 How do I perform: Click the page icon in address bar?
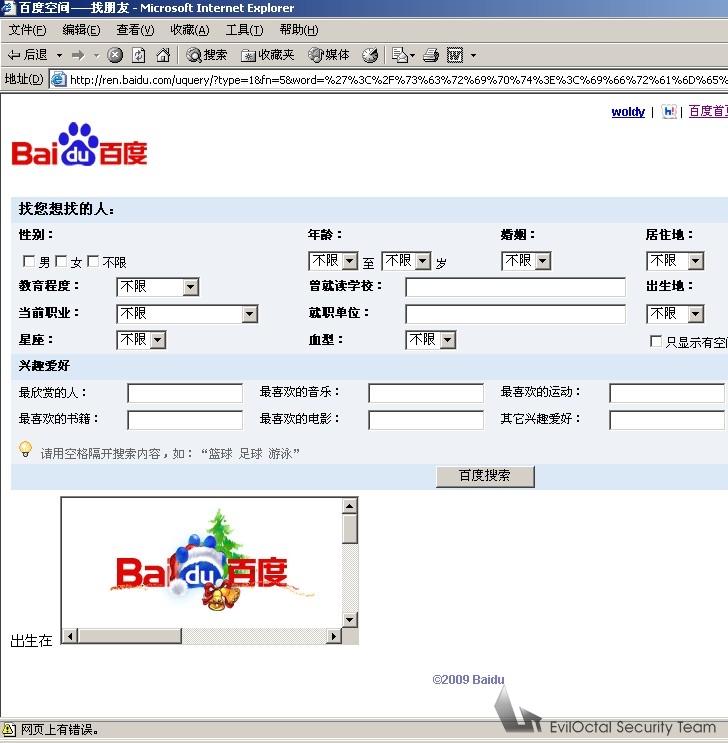coord(58,79)
